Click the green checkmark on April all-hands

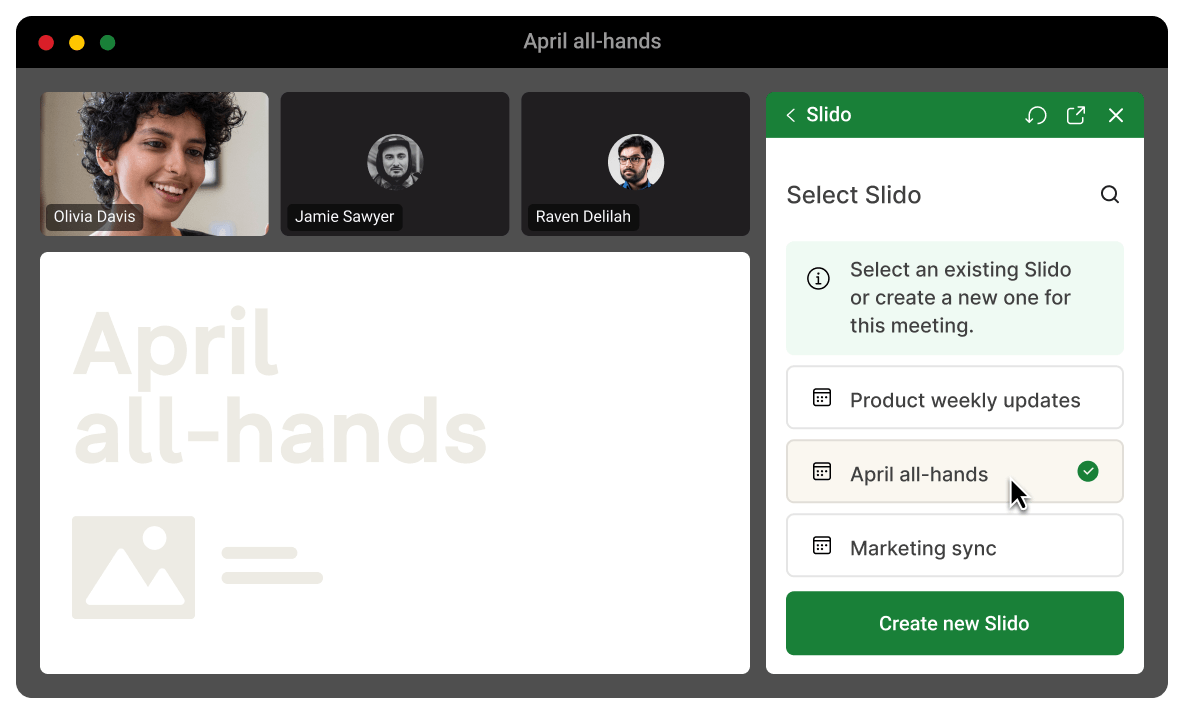[1087, 471]
